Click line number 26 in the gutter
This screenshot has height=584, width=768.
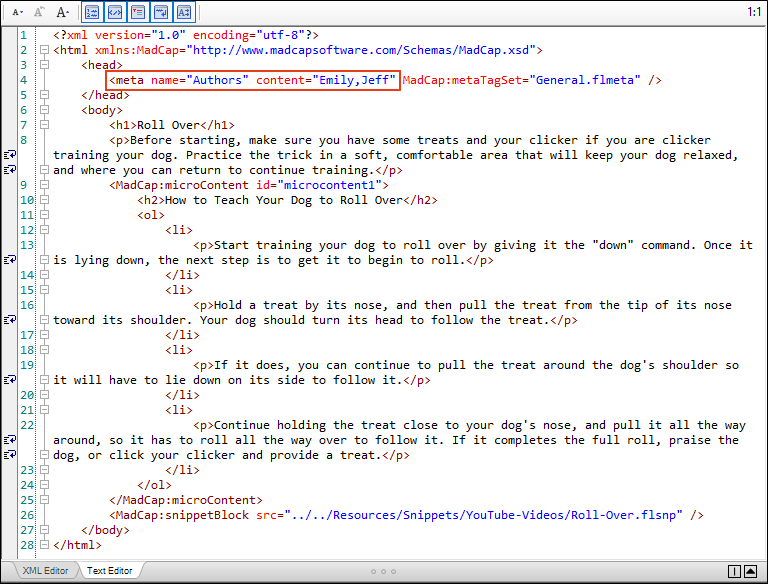pyautogui.click(x=27, y=515)
